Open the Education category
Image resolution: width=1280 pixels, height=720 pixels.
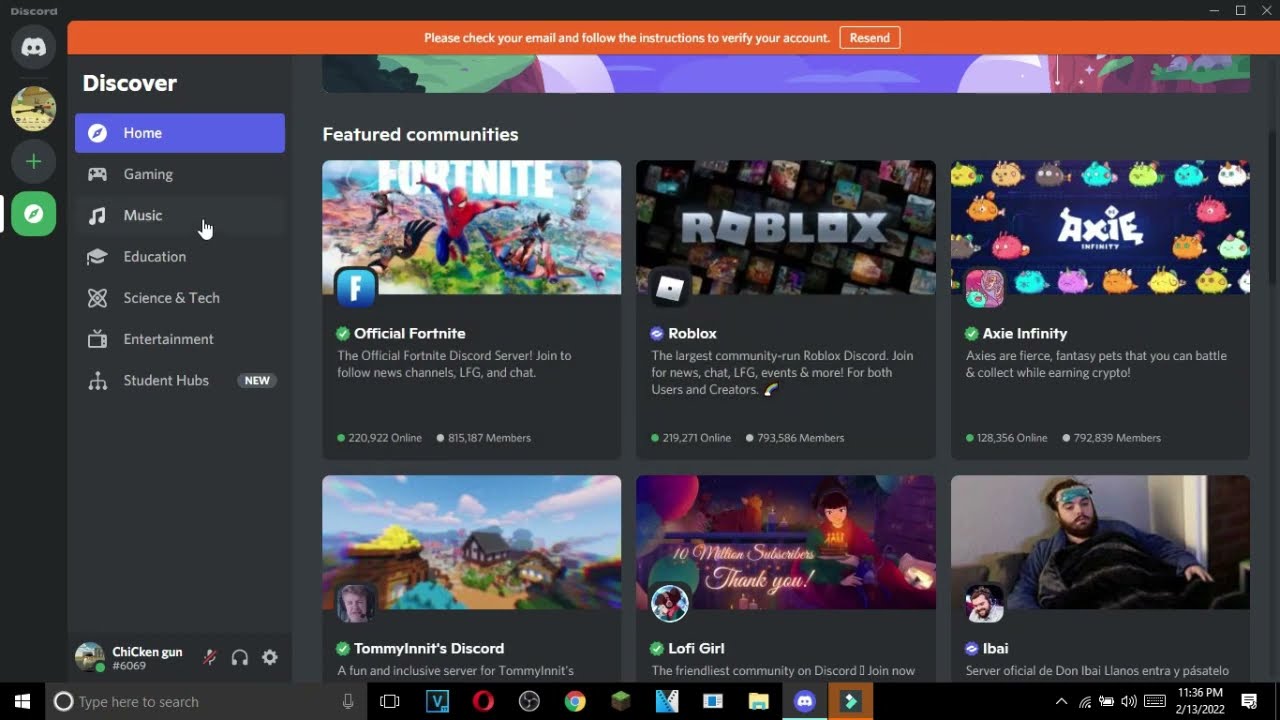pos(180,257)
